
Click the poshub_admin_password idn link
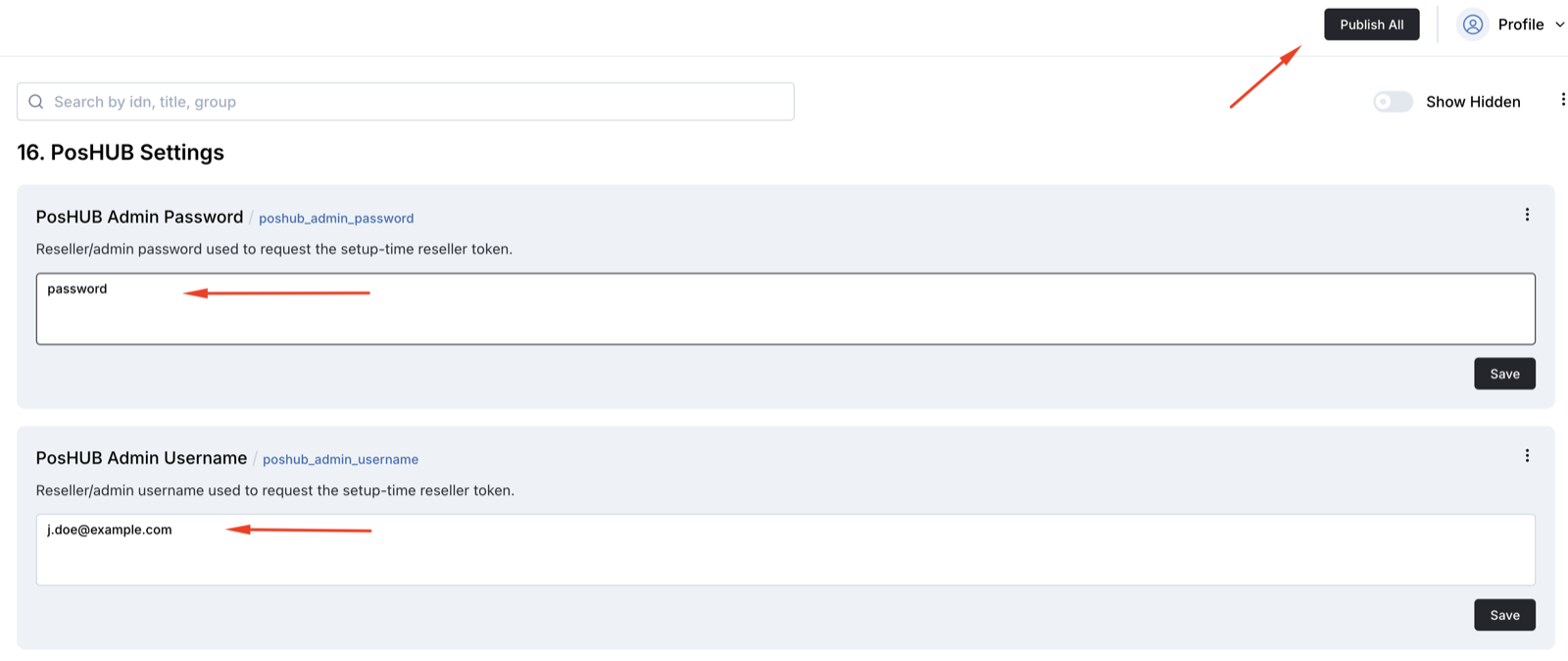(x=336, y=219)
